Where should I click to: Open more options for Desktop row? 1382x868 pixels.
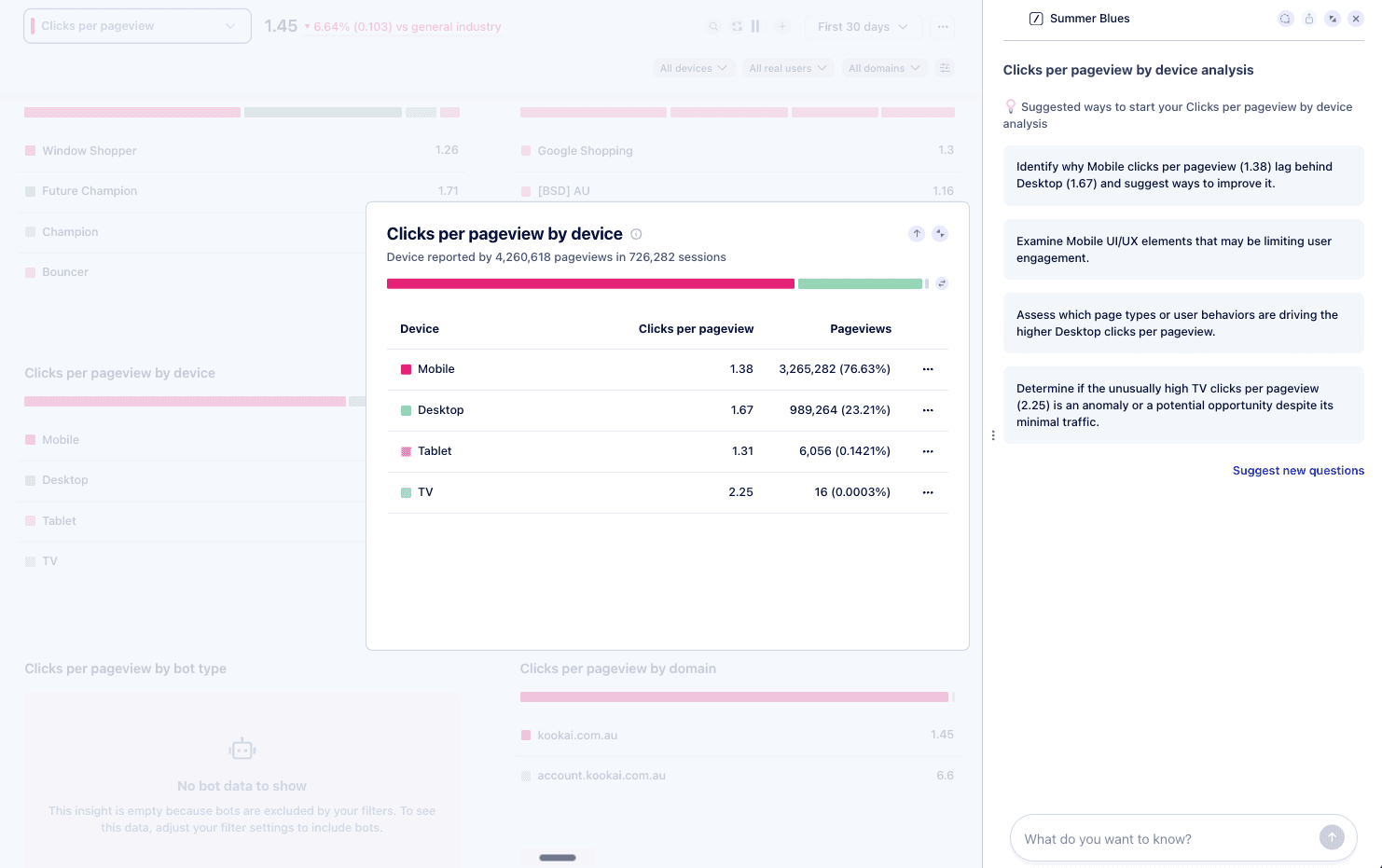tap(928, 410)
